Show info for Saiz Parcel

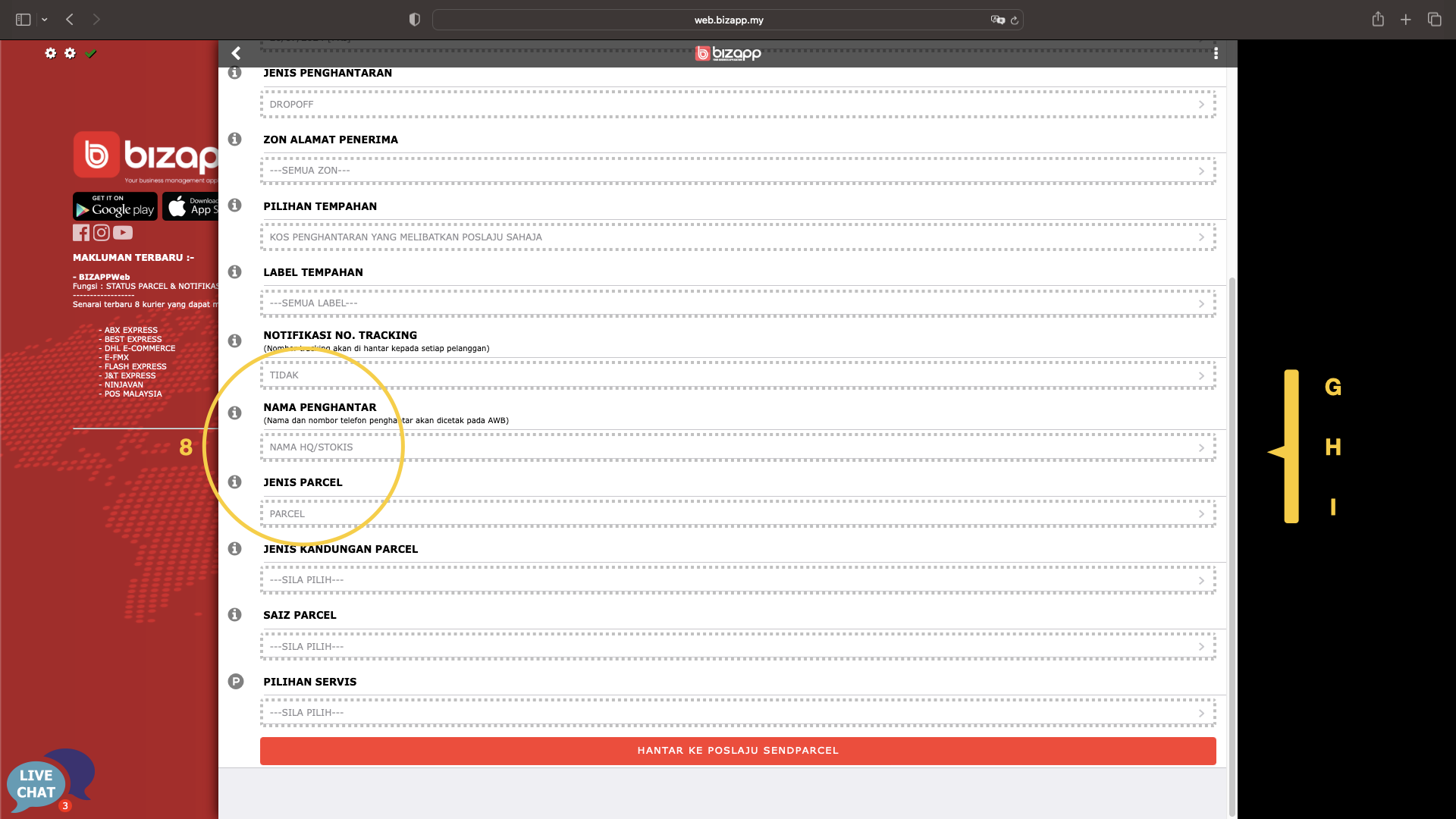coord(235,614)
